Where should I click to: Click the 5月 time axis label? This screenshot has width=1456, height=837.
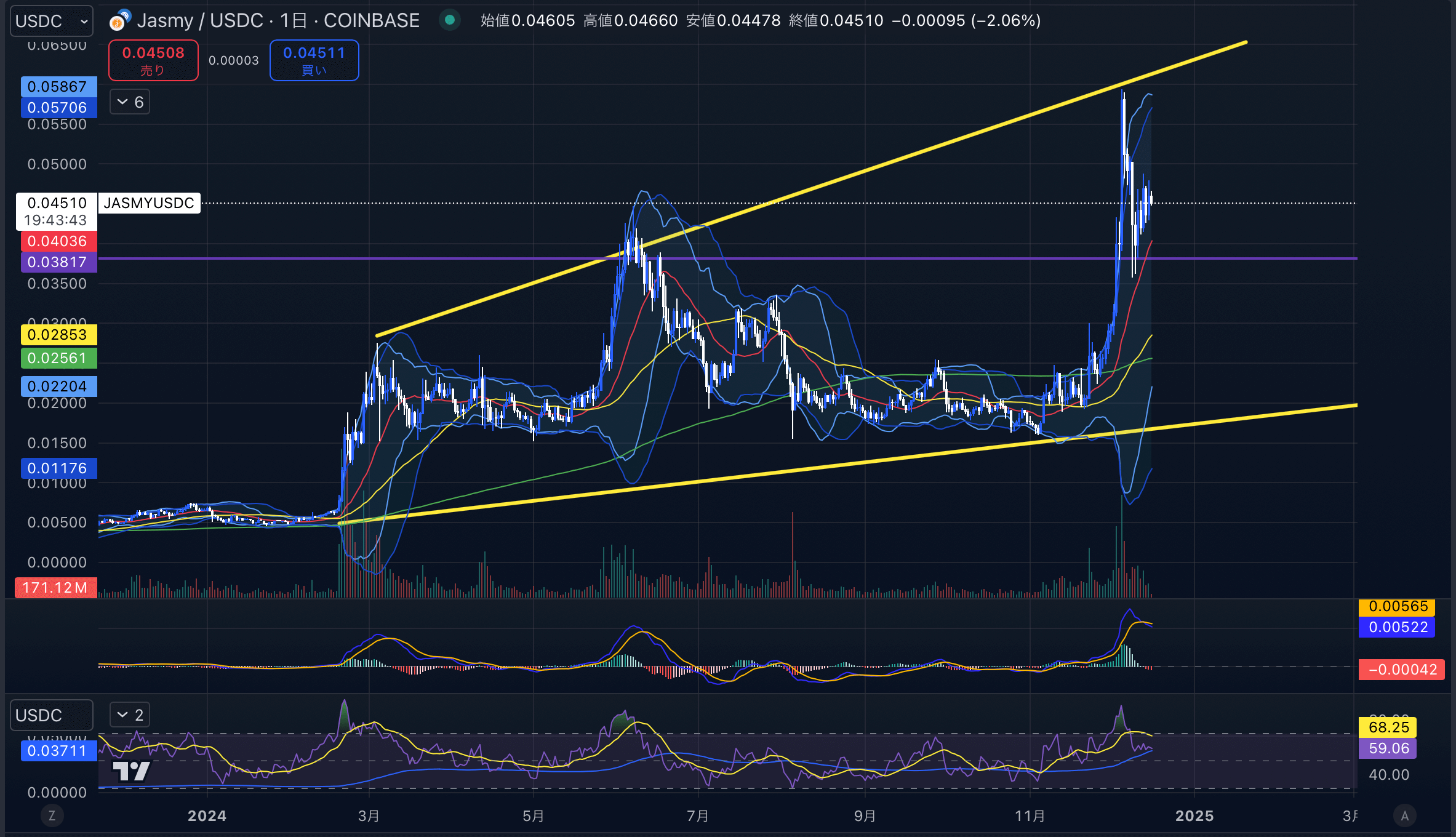click(x=533, y=816)
